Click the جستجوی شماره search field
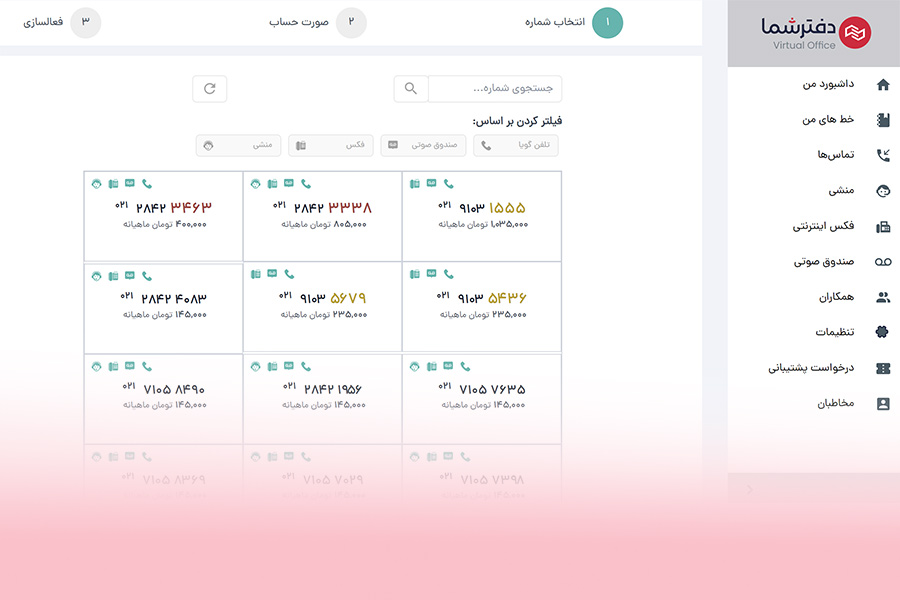The width and height of the screenshot is (900, 600). [495, 89]
